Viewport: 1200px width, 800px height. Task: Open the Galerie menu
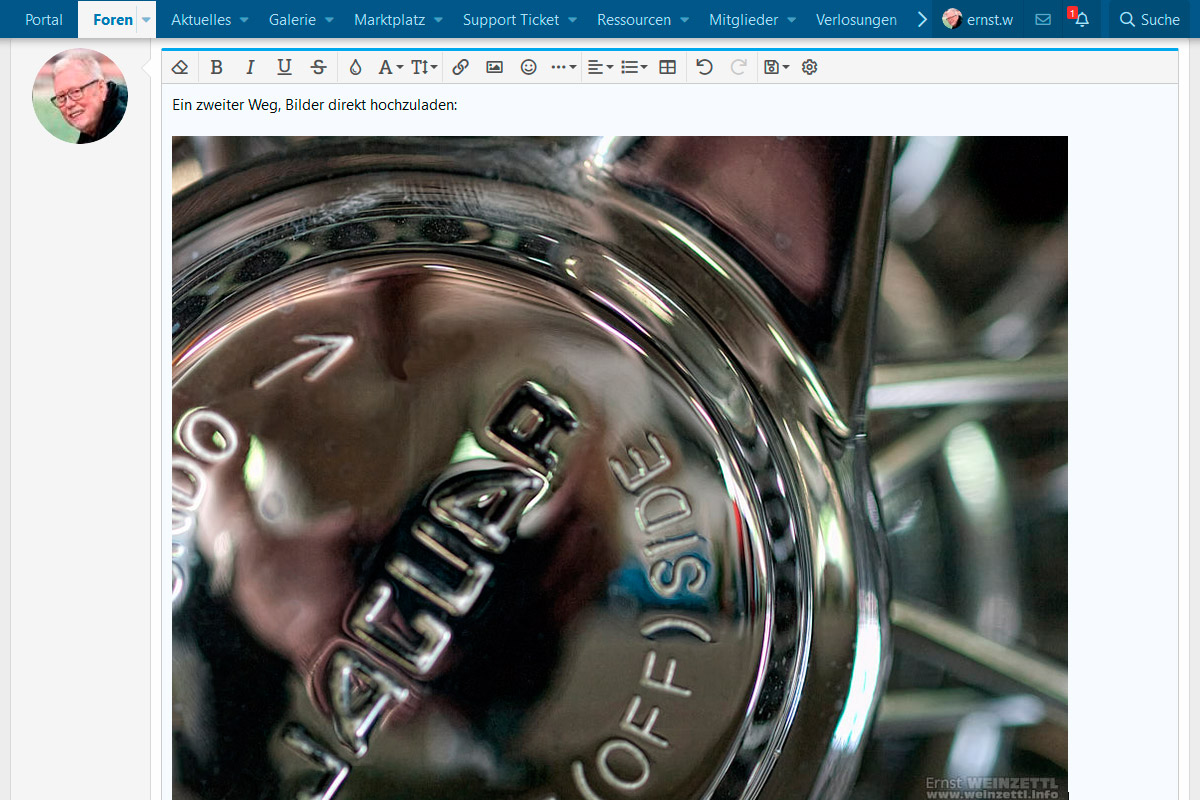point(301,19)
